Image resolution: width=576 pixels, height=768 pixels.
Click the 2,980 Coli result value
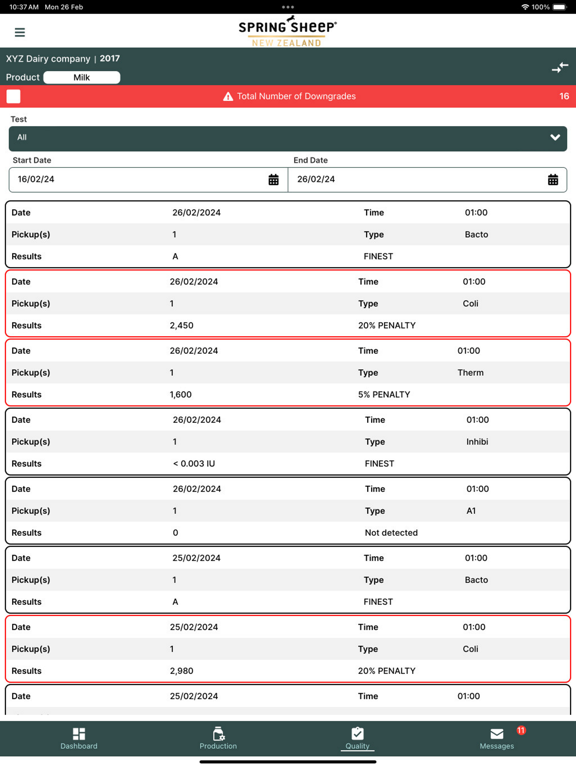click(x=182, y=671)
